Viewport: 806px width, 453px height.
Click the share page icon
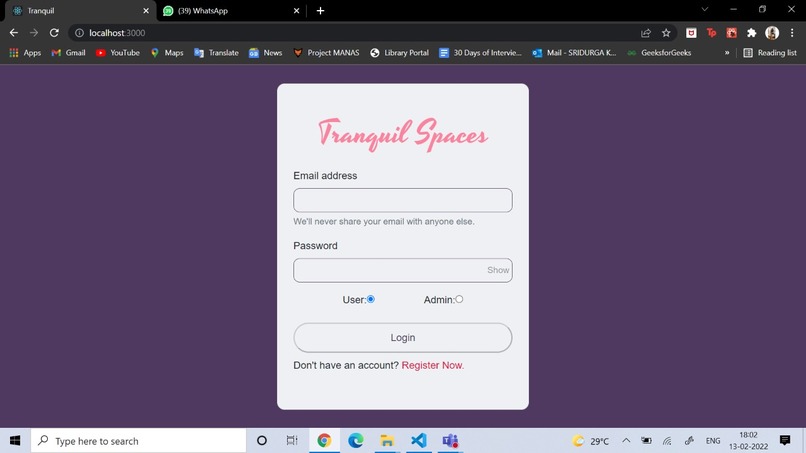646,33
